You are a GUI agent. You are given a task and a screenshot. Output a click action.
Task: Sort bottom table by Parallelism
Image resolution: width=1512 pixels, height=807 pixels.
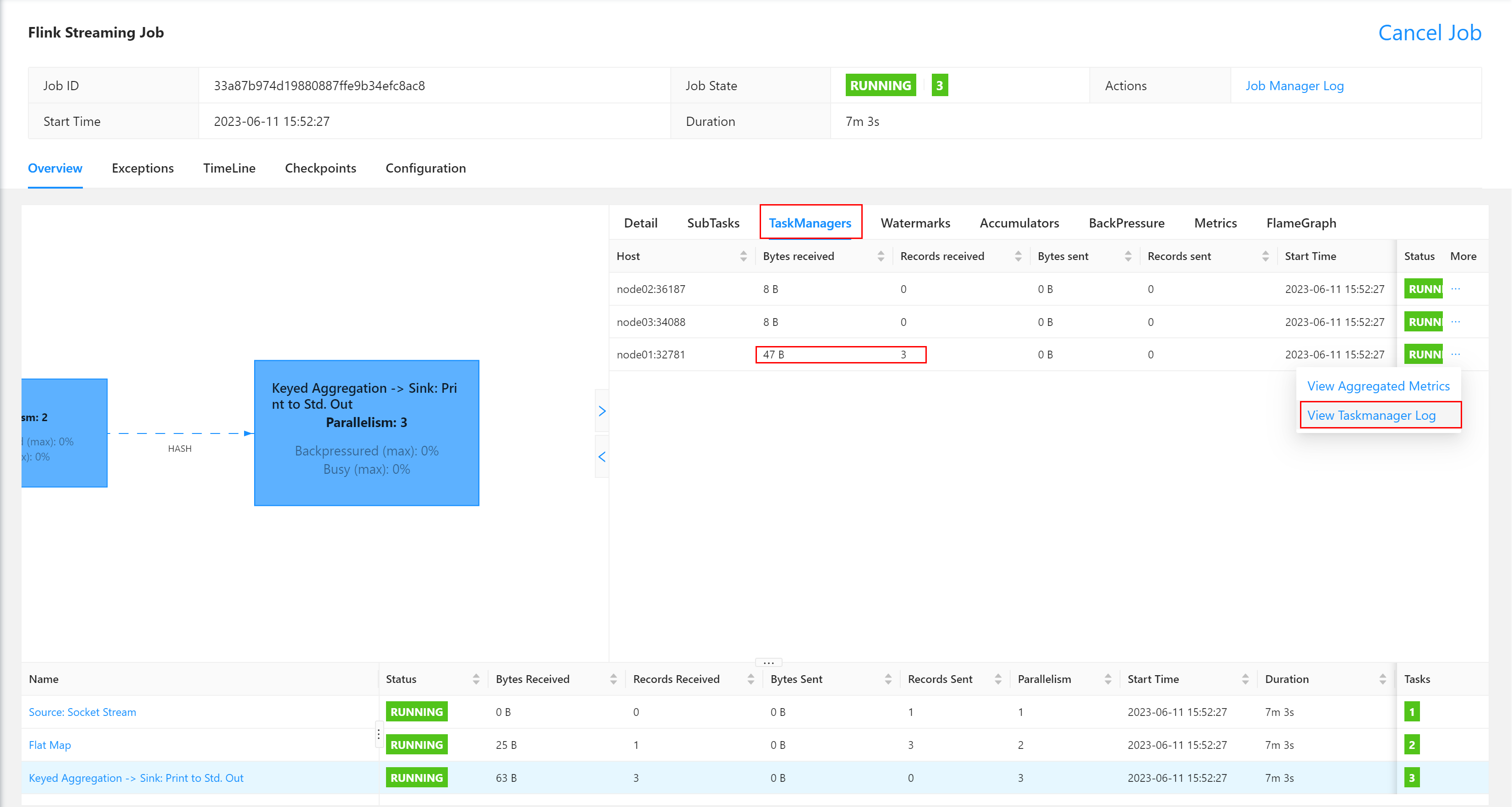point(1108,679)
